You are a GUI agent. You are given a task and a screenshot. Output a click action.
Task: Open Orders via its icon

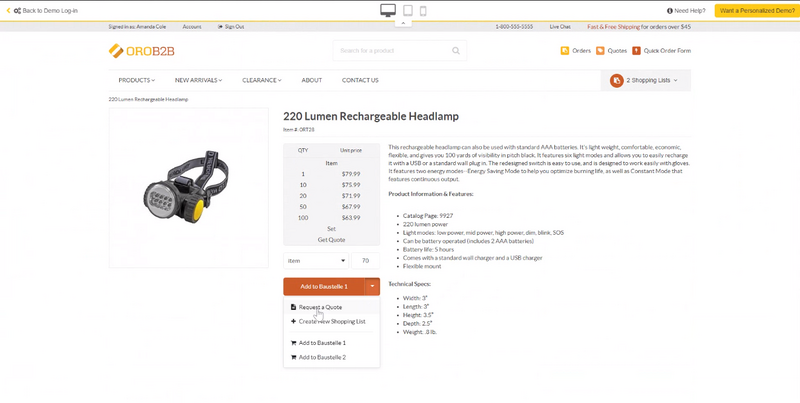click(x=566, y=50)
